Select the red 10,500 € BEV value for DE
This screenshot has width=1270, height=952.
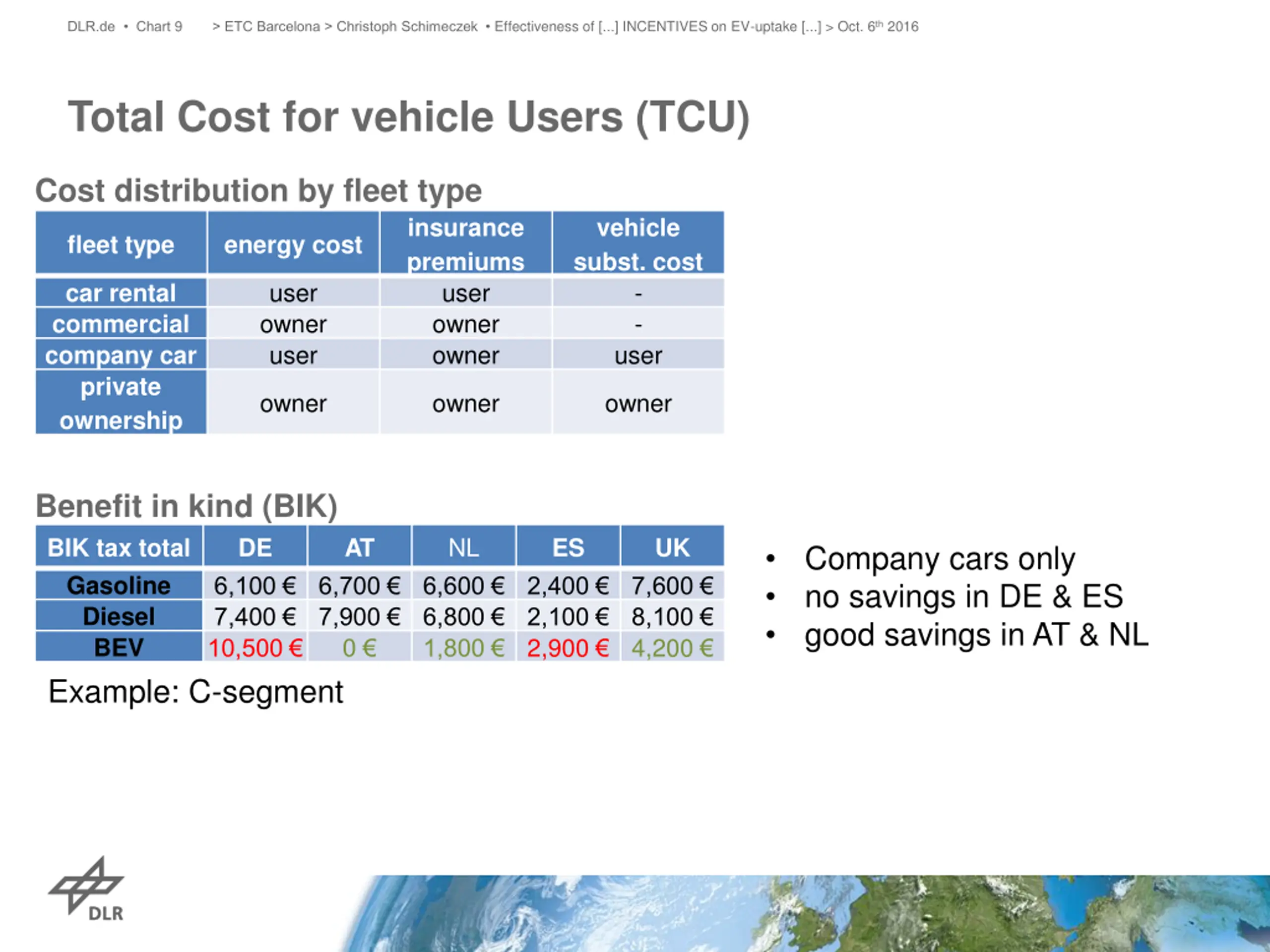[x=255, y=648]
